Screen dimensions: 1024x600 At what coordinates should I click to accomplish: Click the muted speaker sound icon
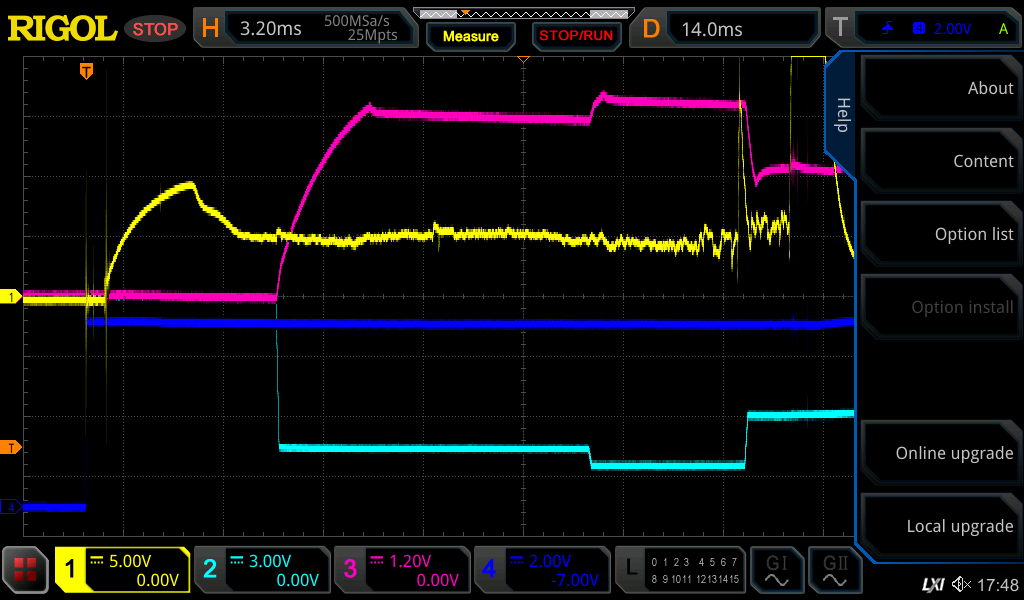tap(961, 584)
